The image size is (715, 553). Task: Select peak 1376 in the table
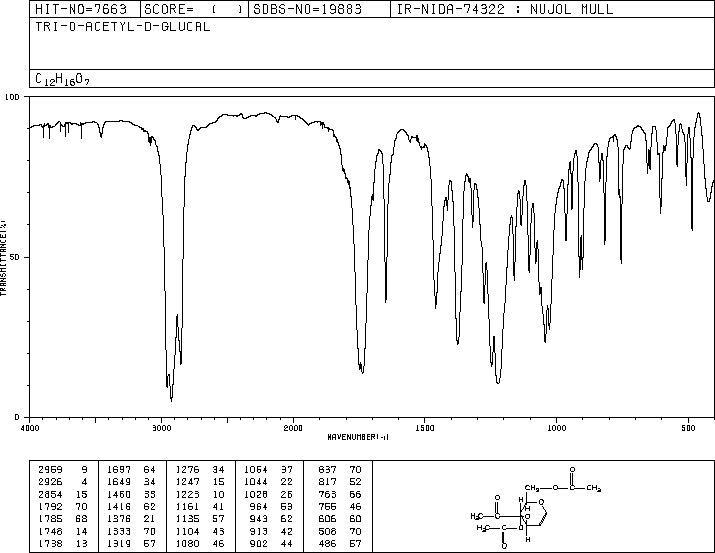pyautogui.click(x=119, y=519)
